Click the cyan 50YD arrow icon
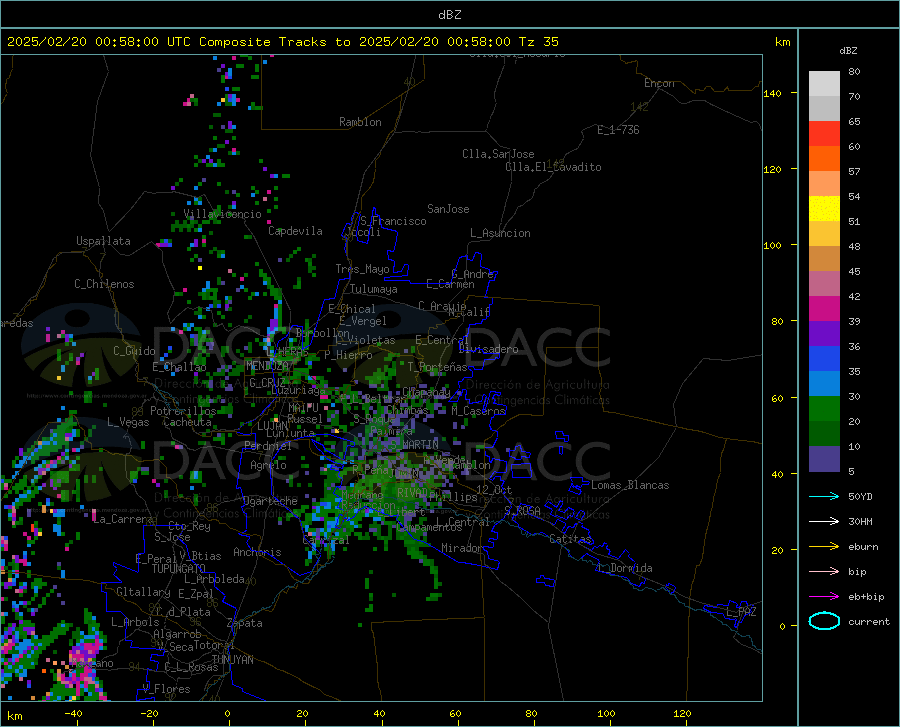This screenshot has width=900, height=727. coord(824,496)
